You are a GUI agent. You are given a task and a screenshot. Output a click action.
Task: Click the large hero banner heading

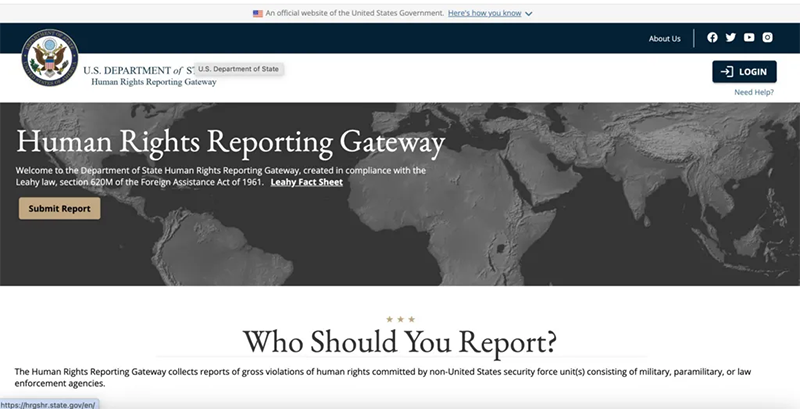pyautogui.click(x=231, y=142)
